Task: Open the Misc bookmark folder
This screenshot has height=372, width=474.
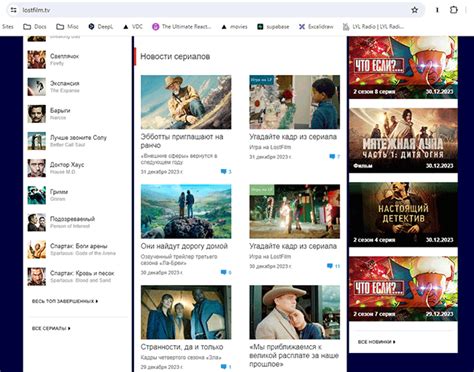Action: pos(67,27)
